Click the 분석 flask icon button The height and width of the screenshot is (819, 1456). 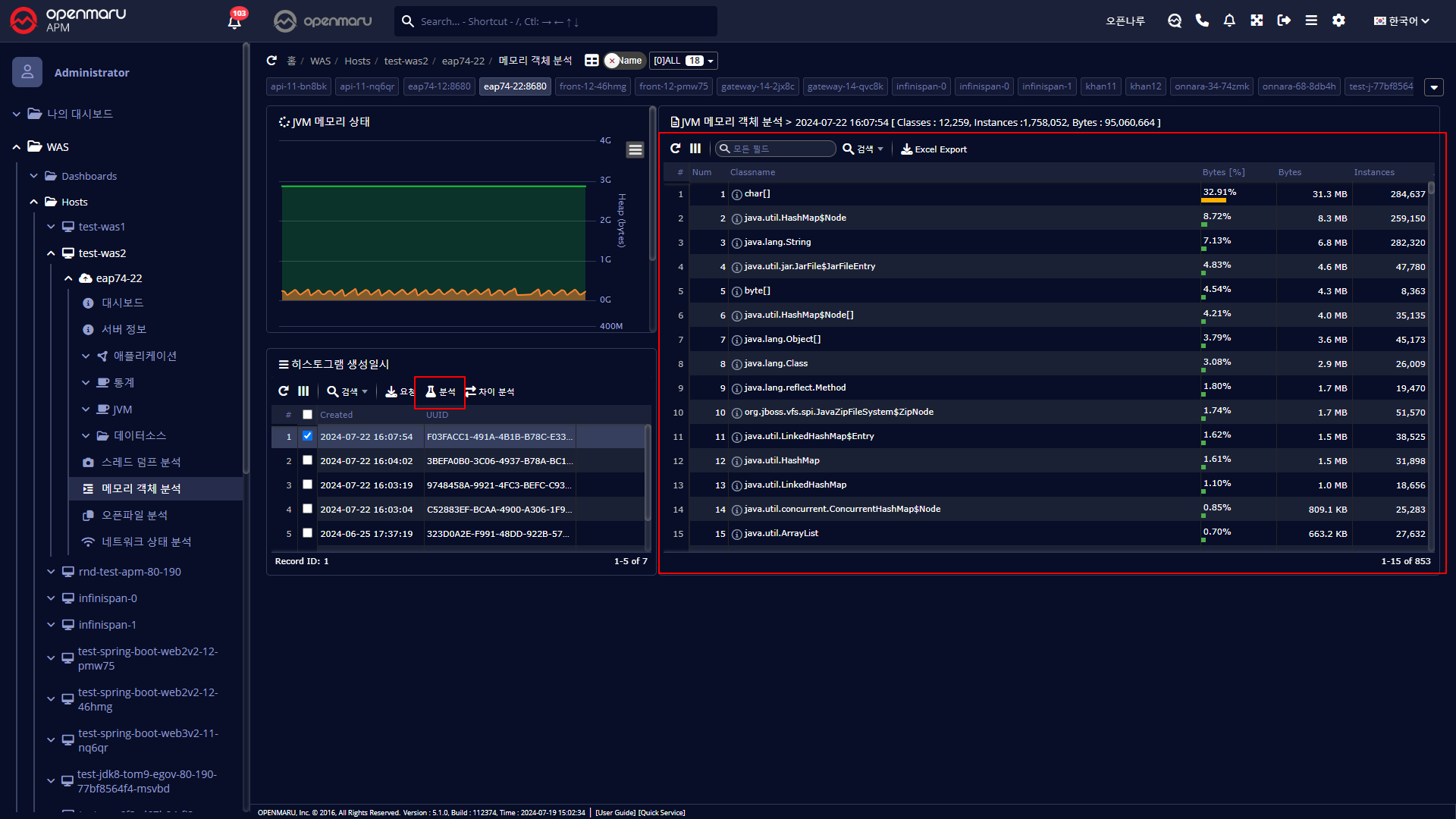[440, 391]
